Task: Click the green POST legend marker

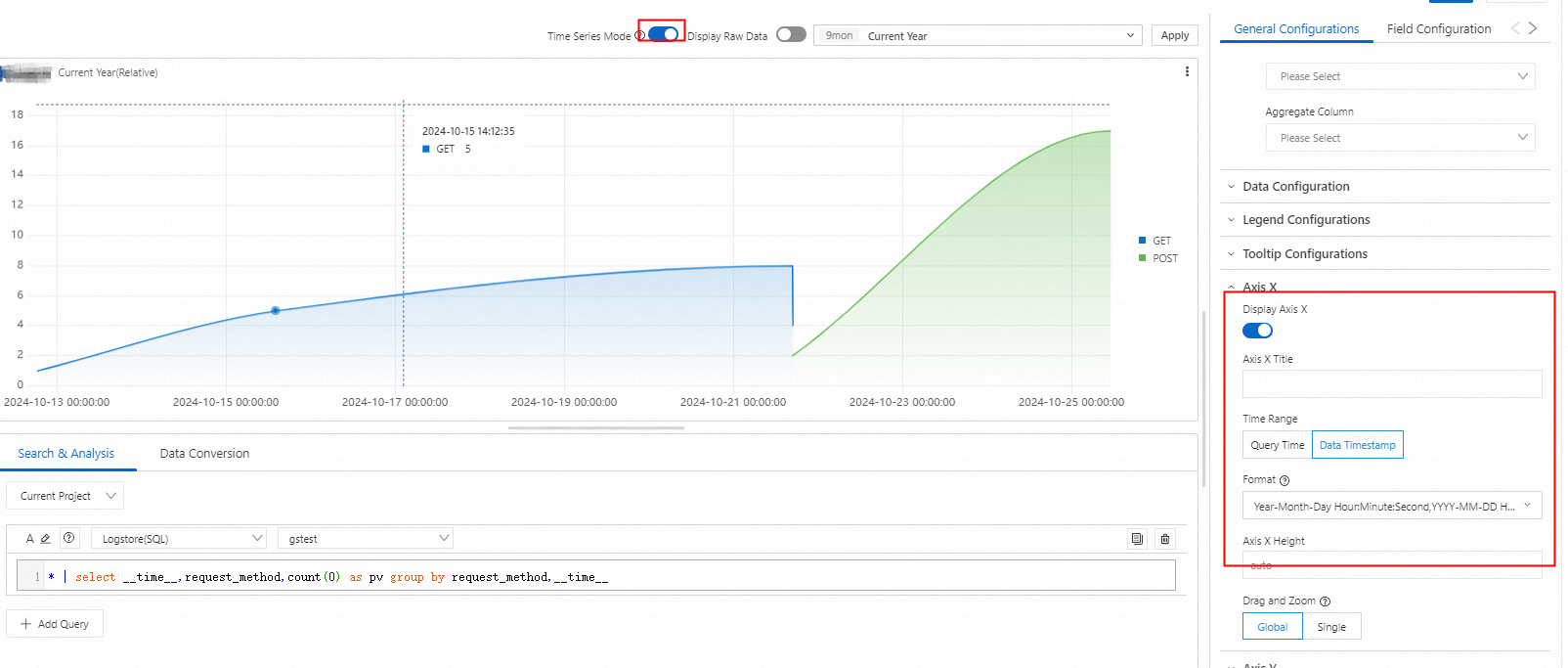Action: pyautogui.click(x=1142, y=258)
